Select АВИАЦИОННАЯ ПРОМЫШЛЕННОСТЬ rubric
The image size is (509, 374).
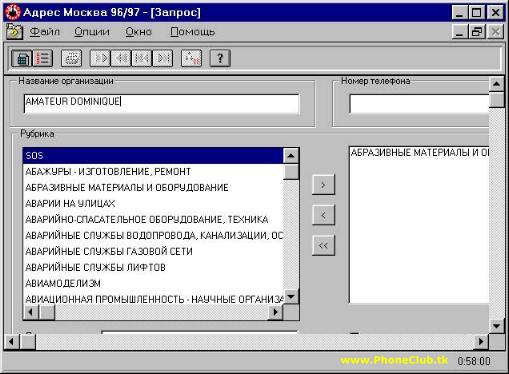(153, 299)
